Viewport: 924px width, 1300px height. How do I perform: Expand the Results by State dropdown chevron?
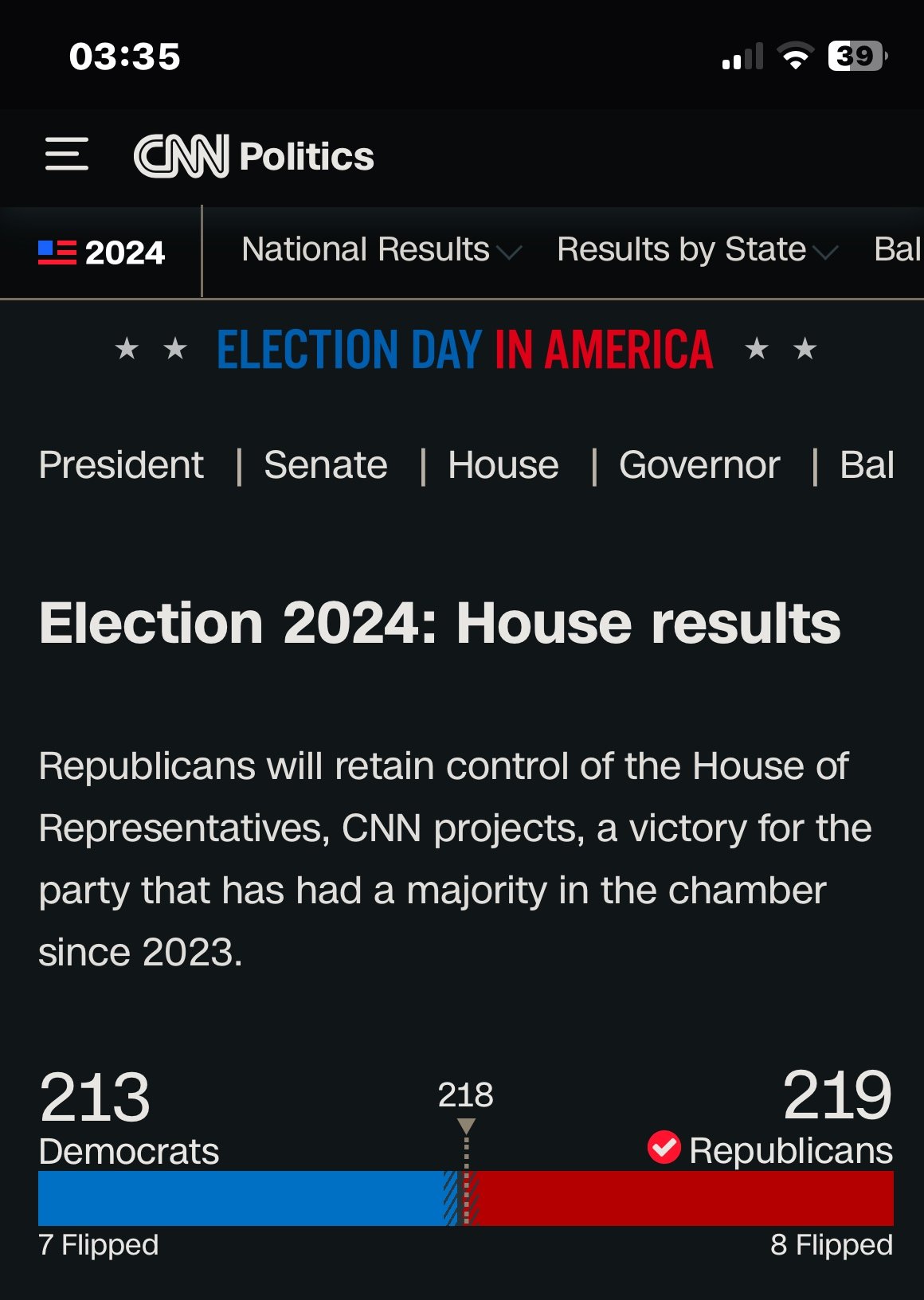pyautogui.click(x=825, y=253)
